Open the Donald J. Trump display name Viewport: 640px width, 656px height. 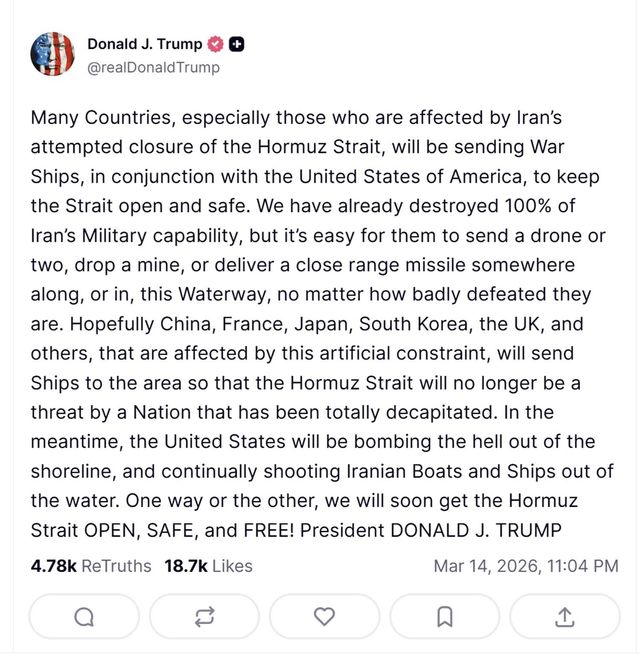point(144,44)
